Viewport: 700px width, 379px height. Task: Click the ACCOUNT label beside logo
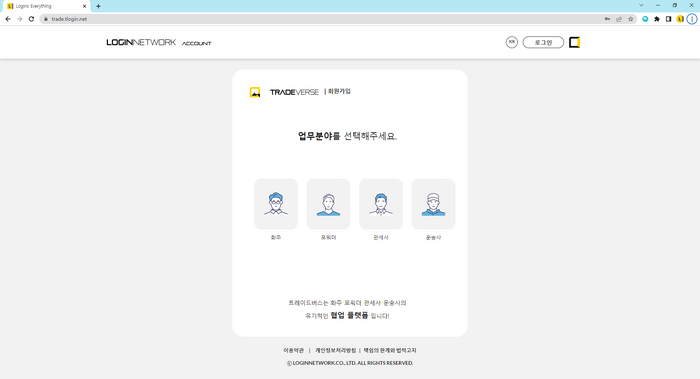[196, 43]
